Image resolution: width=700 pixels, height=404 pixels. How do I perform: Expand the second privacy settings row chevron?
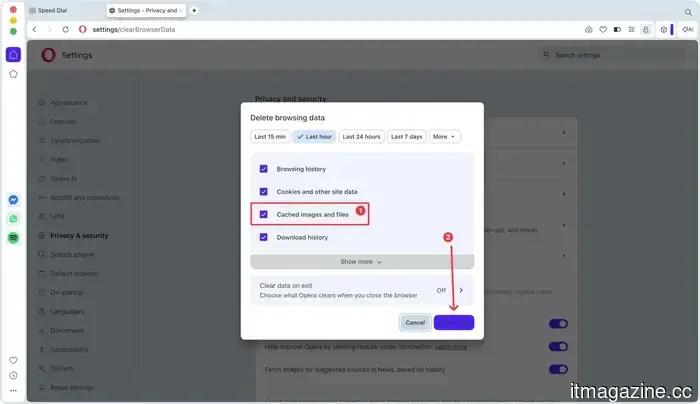[564, 163]
